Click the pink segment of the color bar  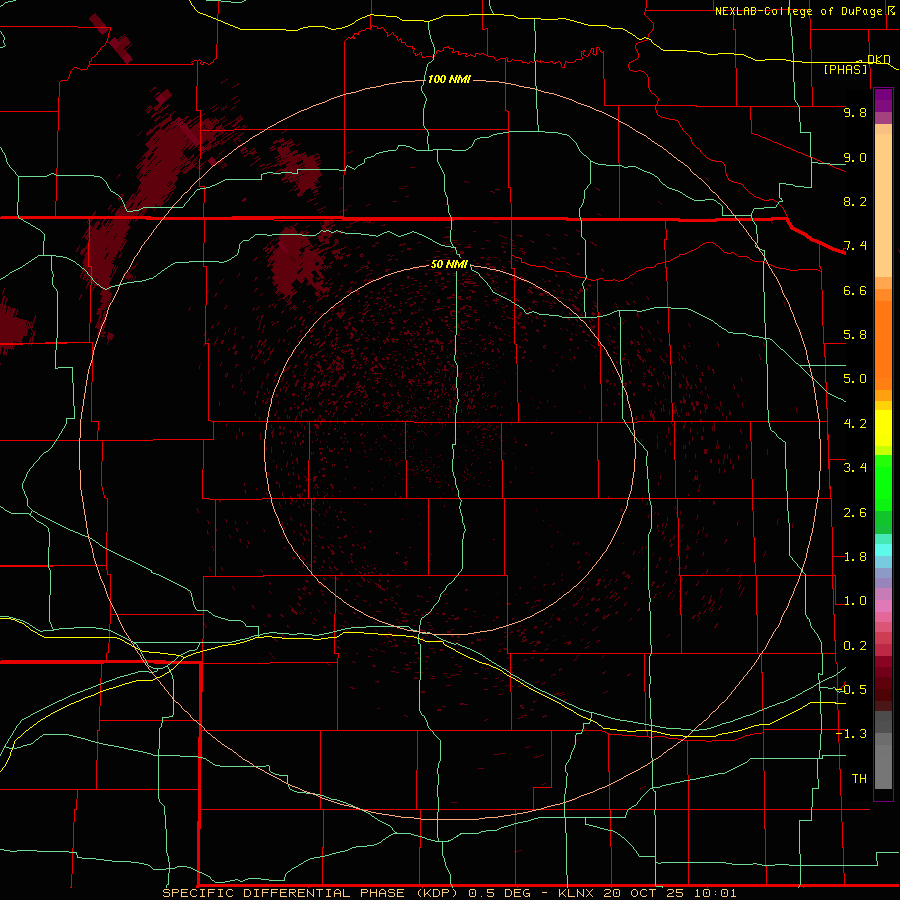tap(883, 606)
